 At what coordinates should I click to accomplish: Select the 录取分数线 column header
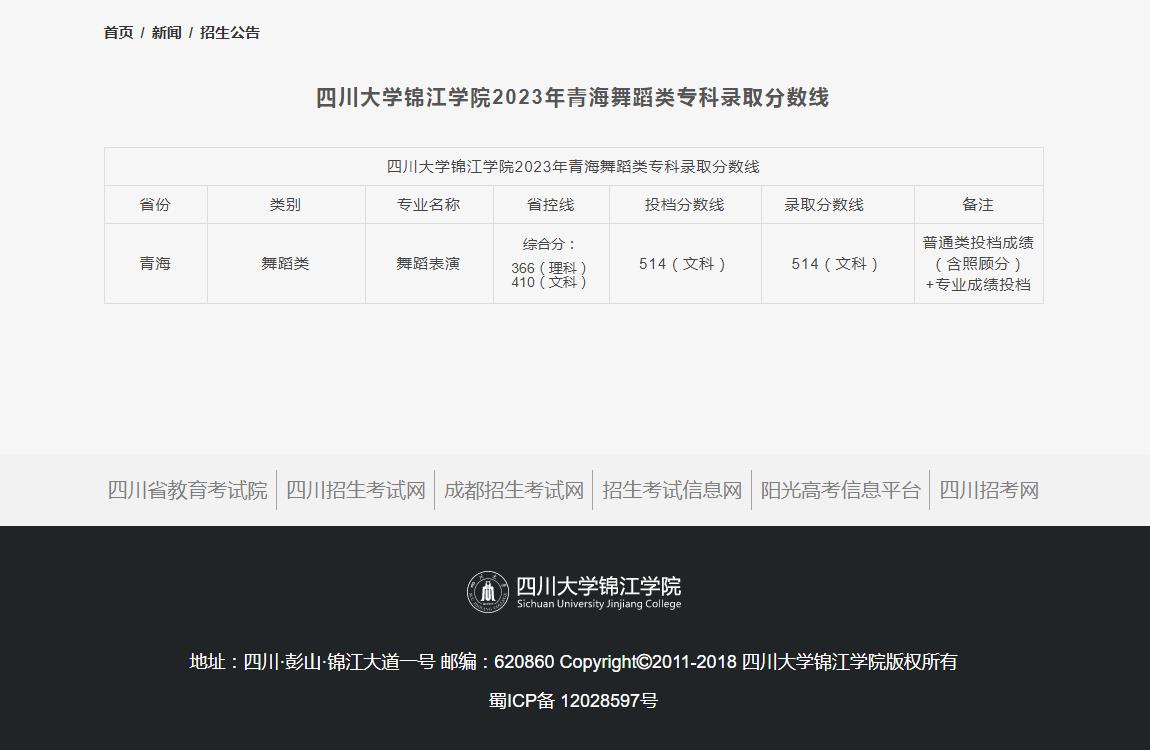click(838, 205)
